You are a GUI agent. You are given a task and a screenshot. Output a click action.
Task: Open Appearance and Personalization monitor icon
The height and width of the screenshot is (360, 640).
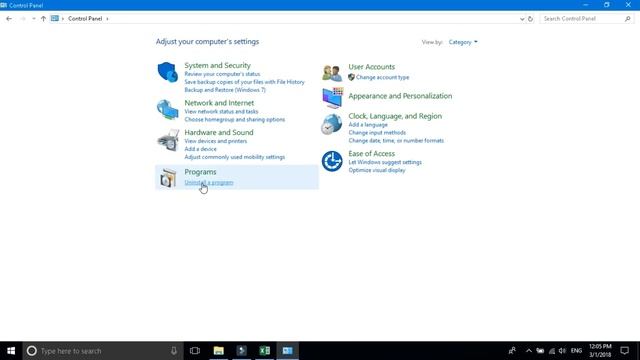click(x=332, y=98)
